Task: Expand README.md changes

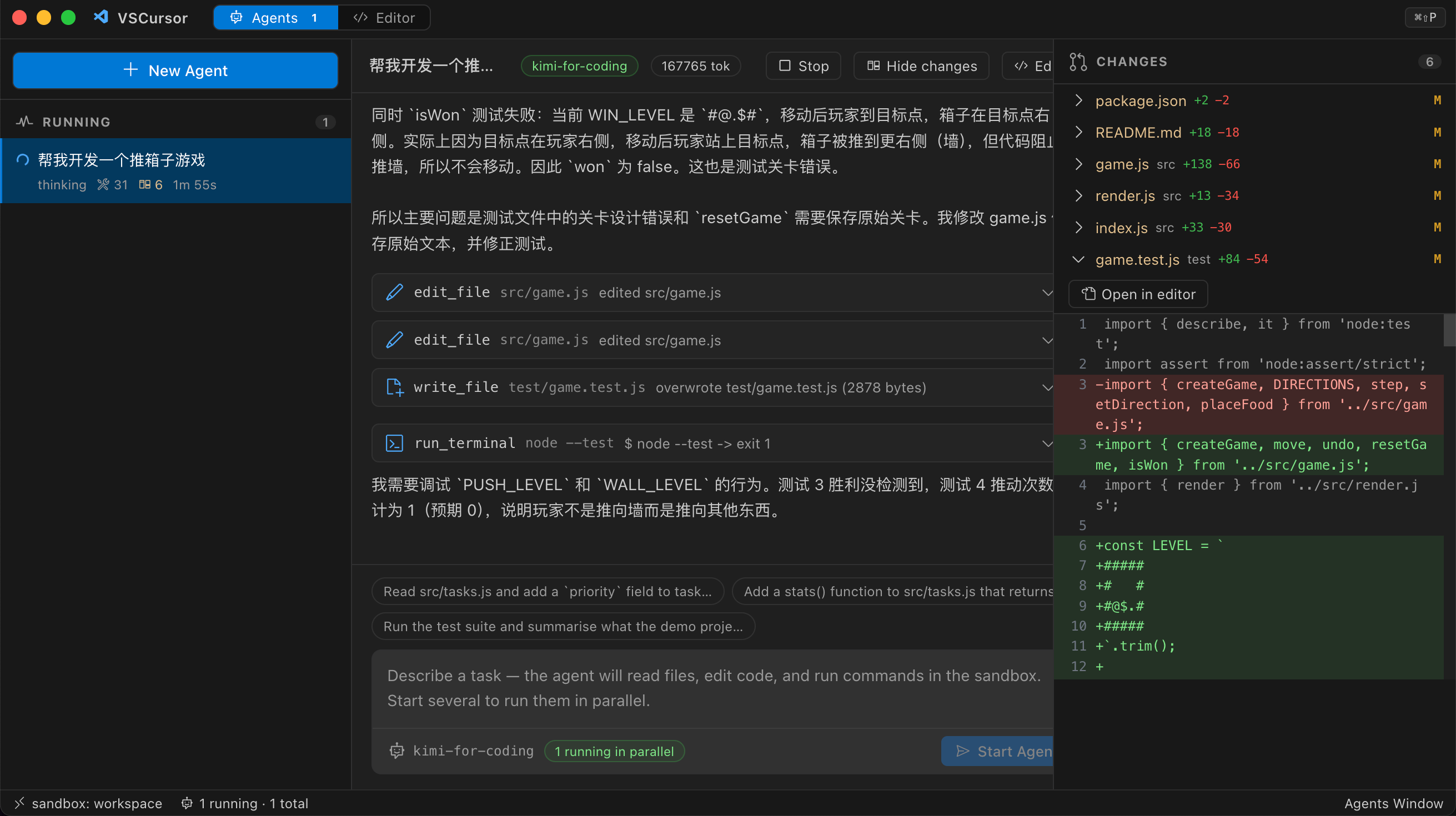Action: coord(1078,132)
